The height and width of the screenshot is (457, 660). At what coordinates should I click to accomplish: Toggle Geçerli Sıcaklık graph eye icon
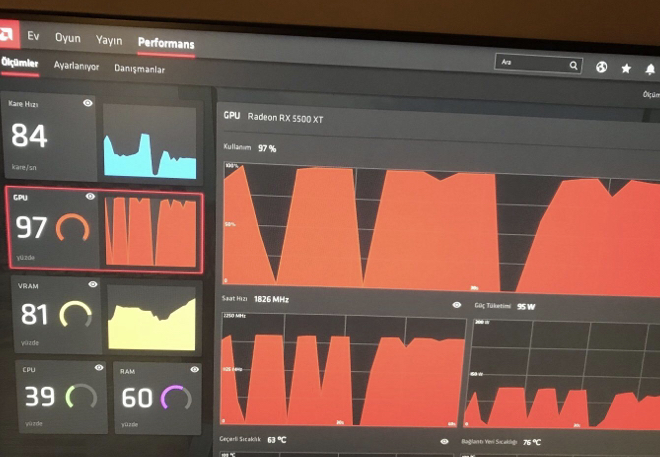tap(444, 441)
